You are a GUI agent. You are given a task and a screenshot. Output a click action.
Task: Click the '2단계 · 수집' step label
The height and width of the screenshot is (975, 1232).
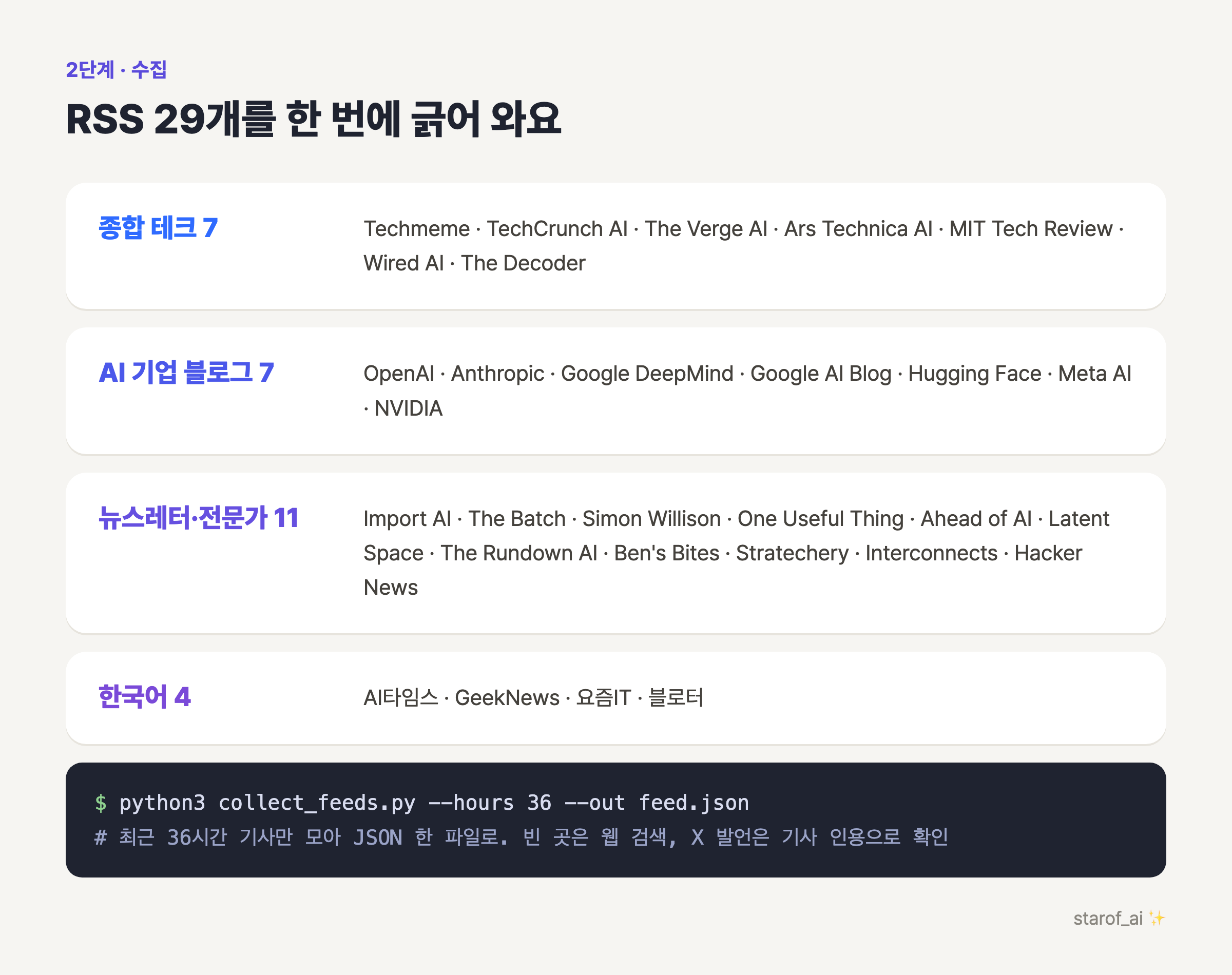[x=116, y=70]
